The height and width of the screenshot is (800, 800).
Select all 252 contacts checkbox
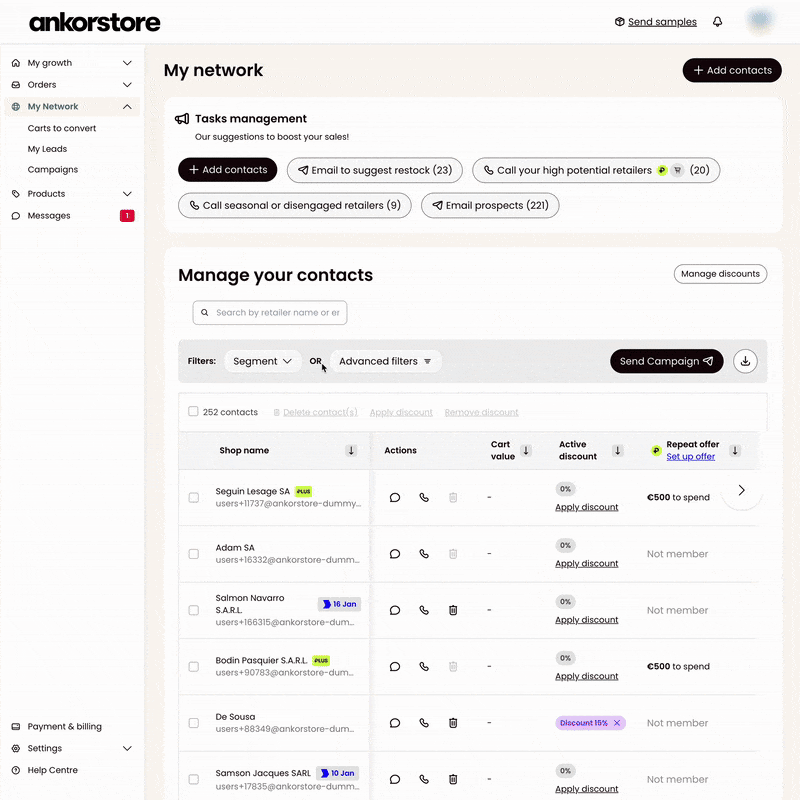pyautogui.click(x=193, y=412)
